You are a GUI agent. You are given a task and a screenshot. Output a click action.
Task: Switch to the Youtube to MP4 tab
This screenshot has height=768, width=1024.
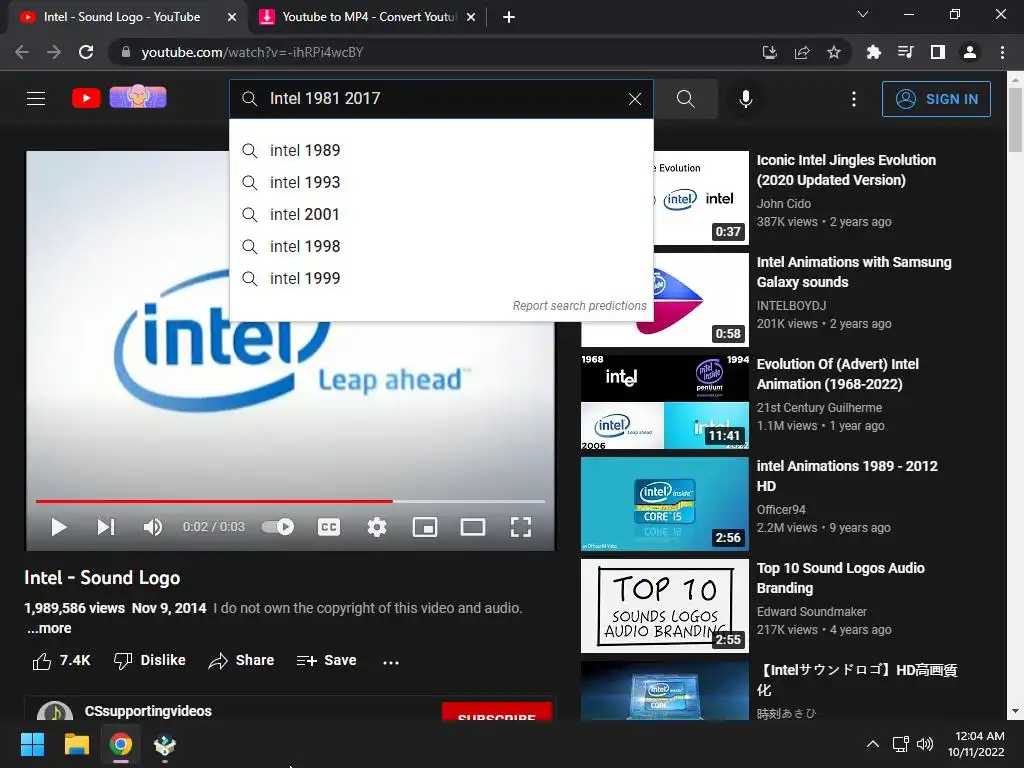(369, 17)
